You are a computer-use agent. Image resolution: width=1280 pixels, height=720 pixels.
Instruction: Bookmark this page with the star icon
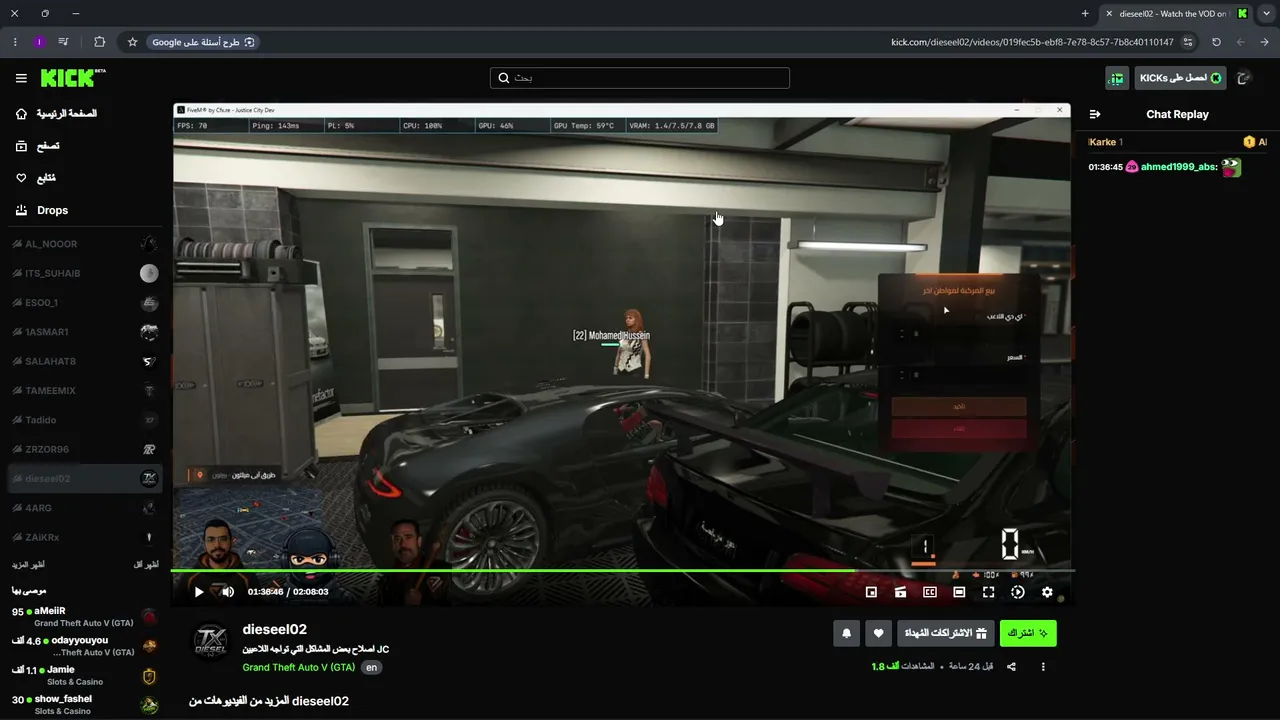click(x=132, y=42)
